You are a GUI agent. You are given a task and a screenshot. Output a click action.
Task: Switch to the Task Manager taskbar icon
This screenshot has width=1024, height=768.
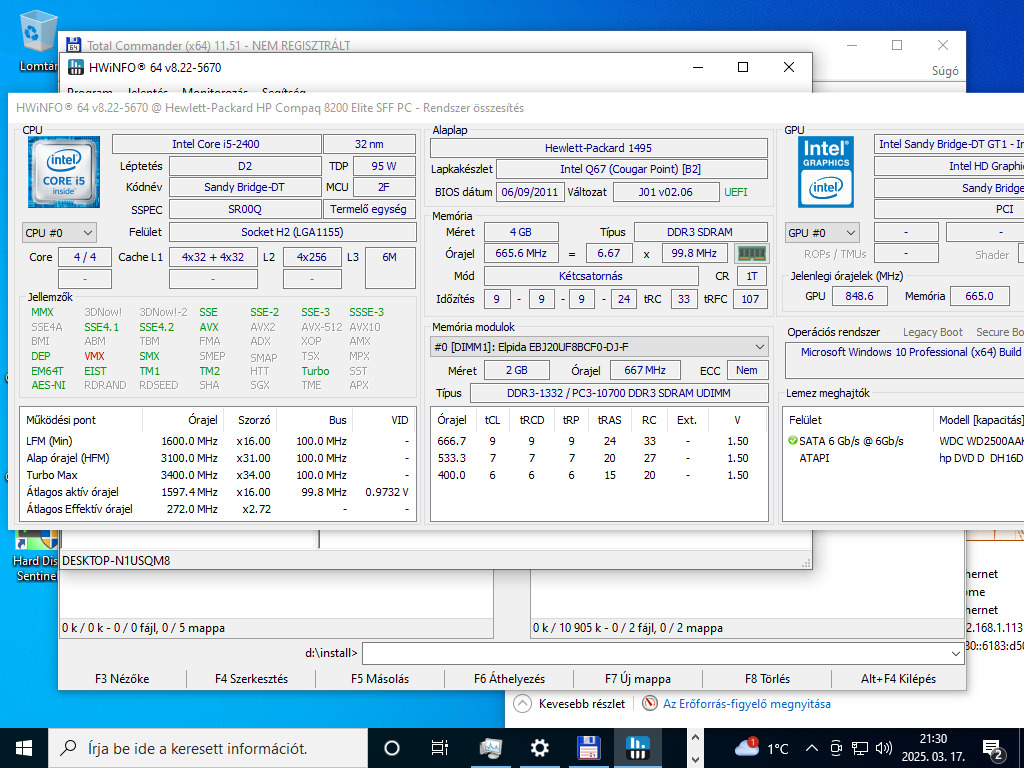(490, 748)
